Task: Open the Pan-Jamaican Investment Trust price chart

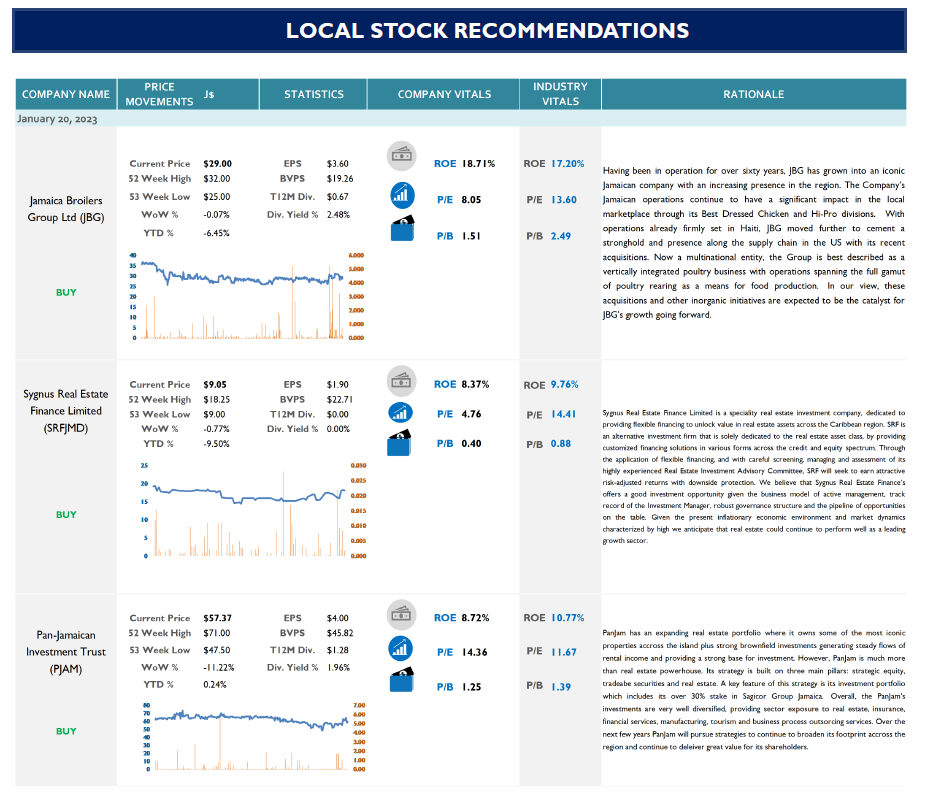Action: point(253,738)
